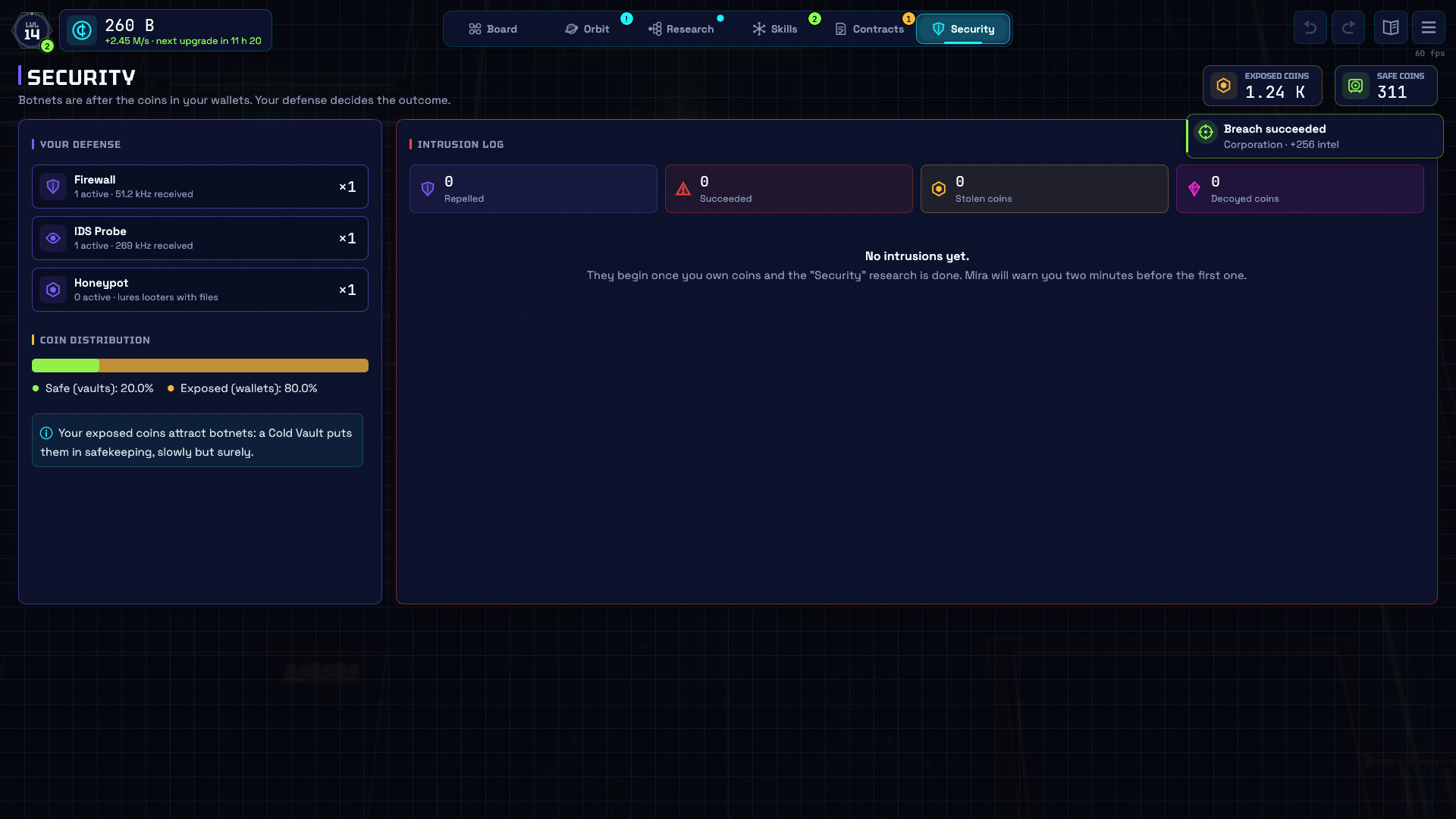Click the '60 fps' counter
Viewport: 1456px width, 819px height.
[1429, 54]
